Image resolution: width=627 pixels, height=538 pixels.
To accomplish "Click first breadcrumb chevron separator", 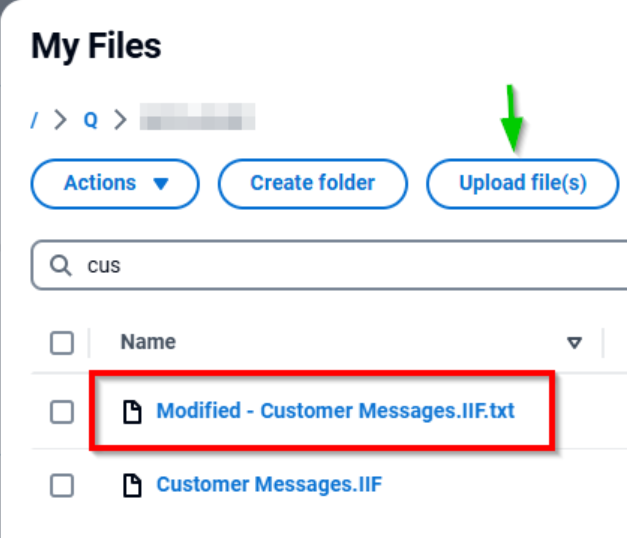I will pos(61,121).
